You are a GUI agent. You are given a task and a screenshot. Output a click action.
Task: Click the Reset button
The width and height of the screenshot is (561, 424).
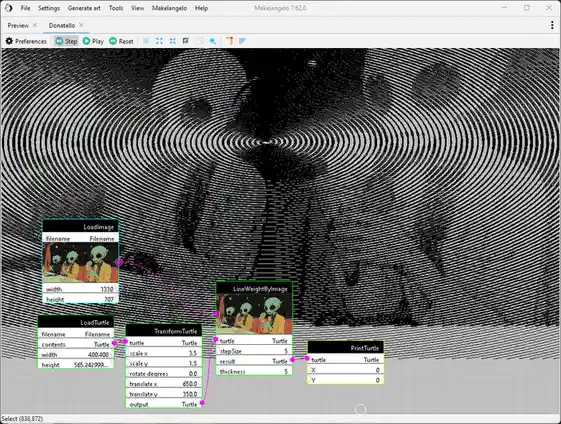[x=121, y=41]
